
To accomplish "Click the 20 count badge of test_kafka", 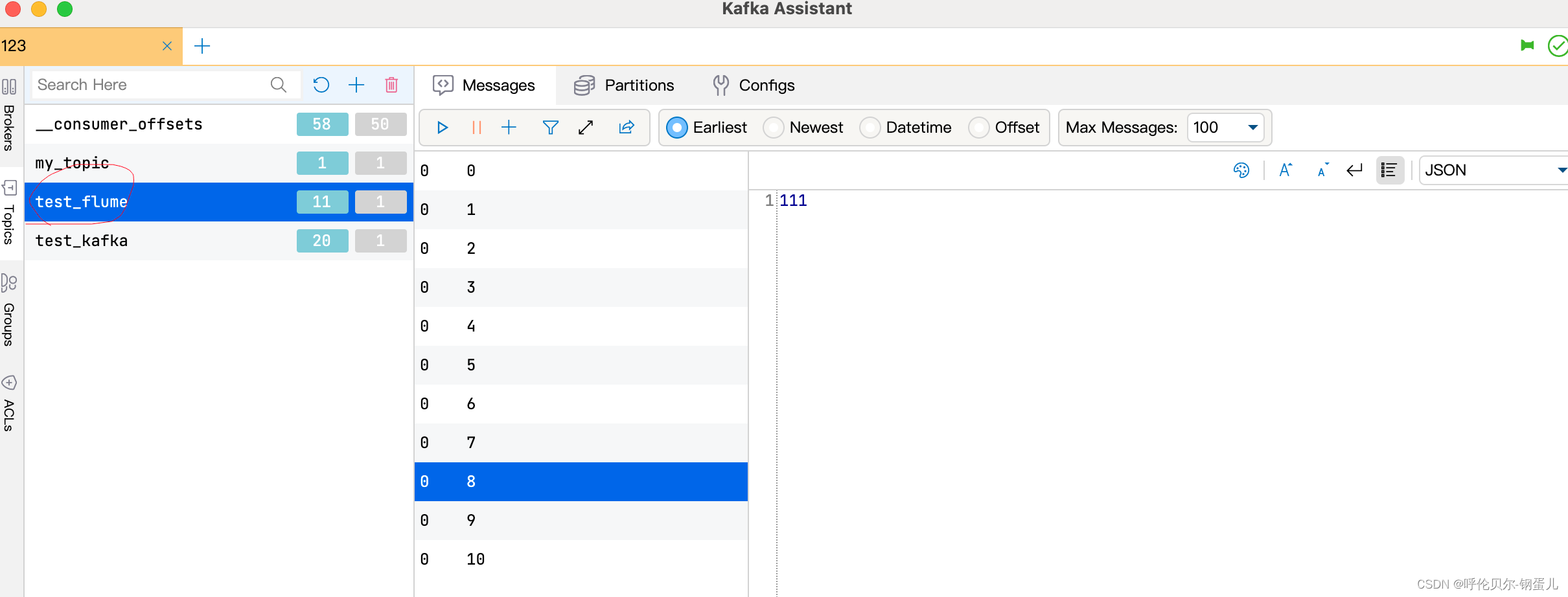I will click(x=322, y=241).
